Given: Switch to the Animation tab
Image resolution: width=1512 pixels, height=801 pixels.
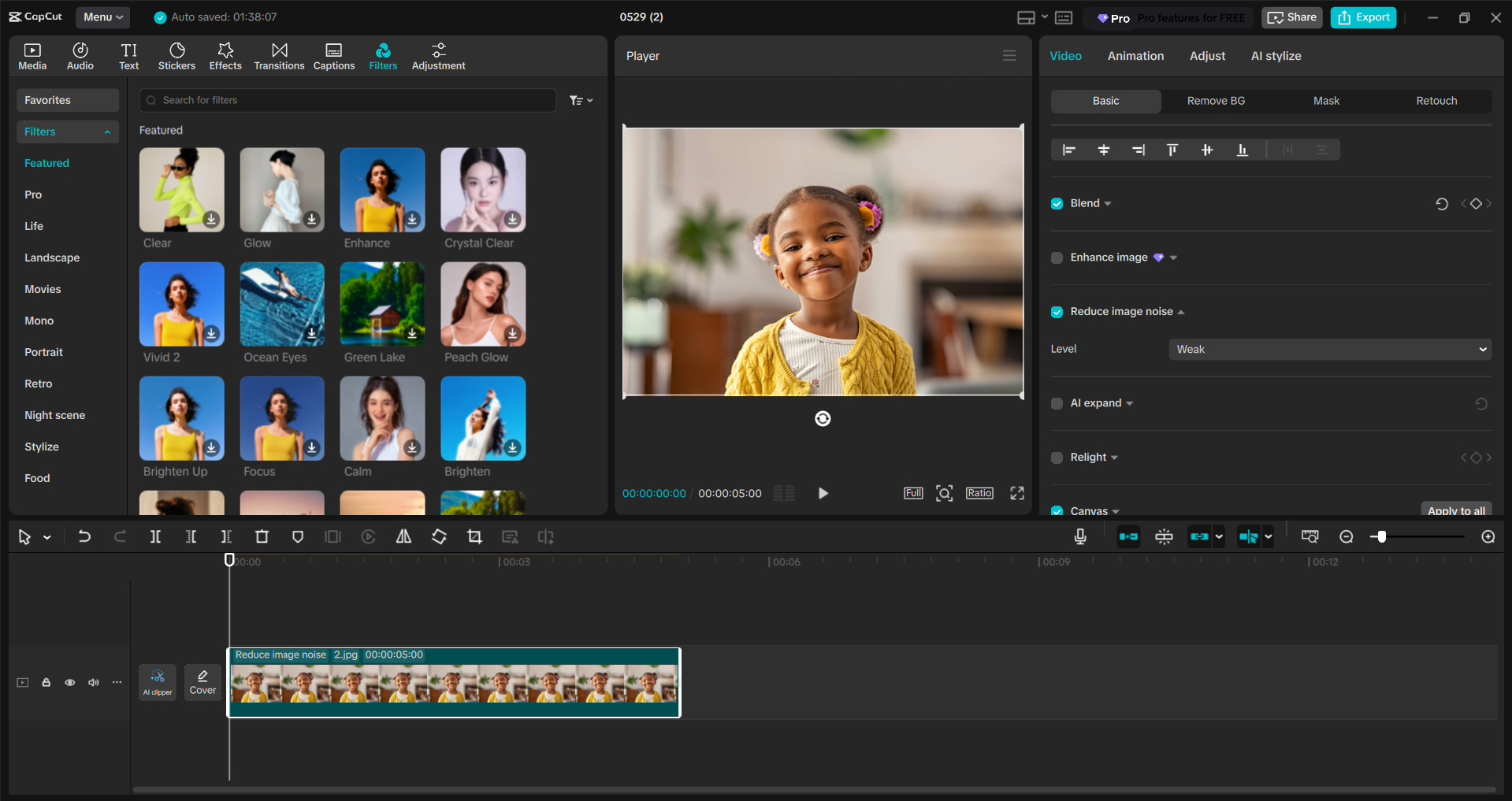Looking at the screenshot, I should pos(1135,56).
